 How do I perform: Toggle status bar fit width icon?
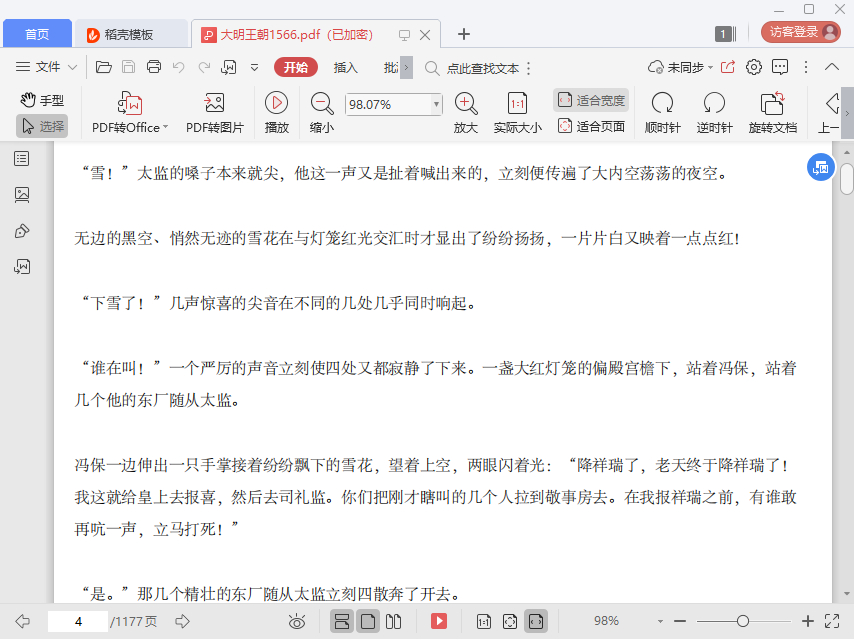click(536, 621)
